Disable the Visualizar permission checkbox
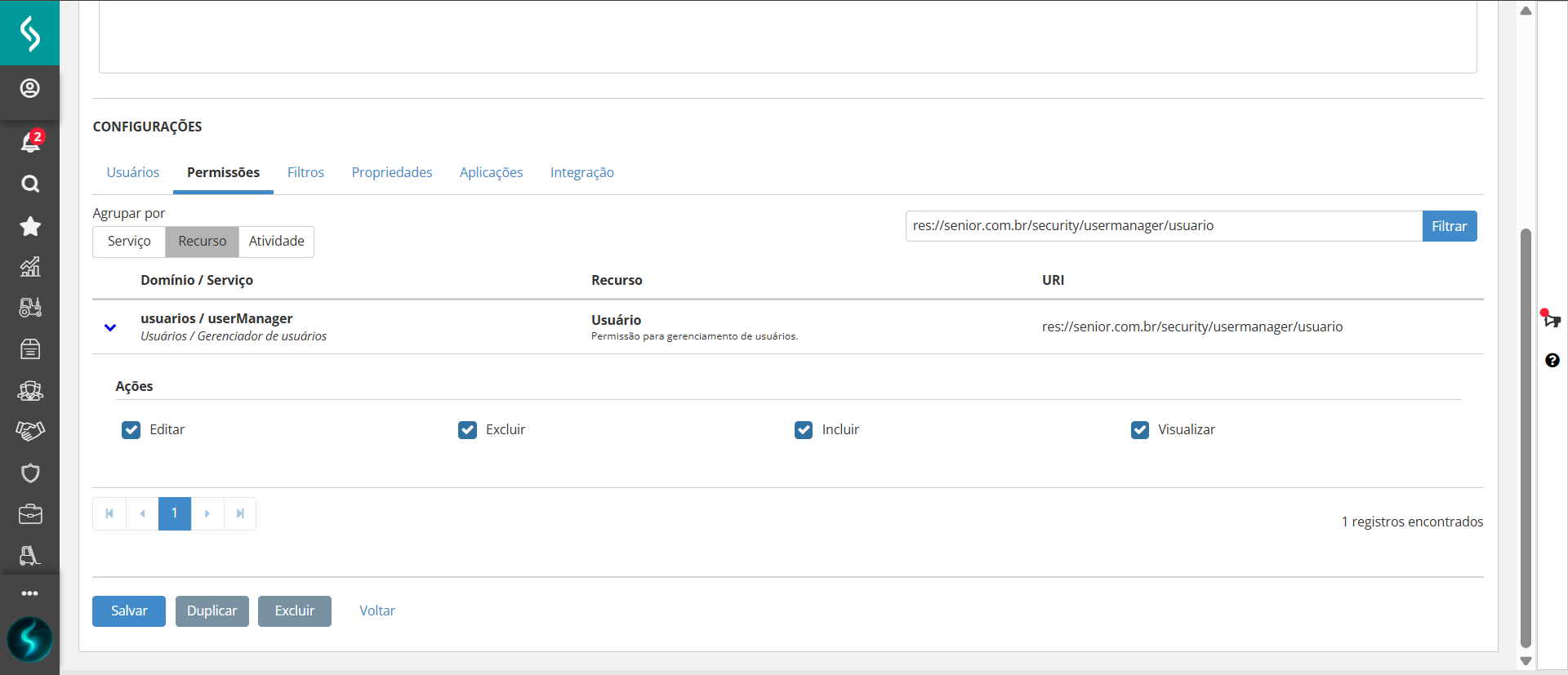 tap(1140, 430)
